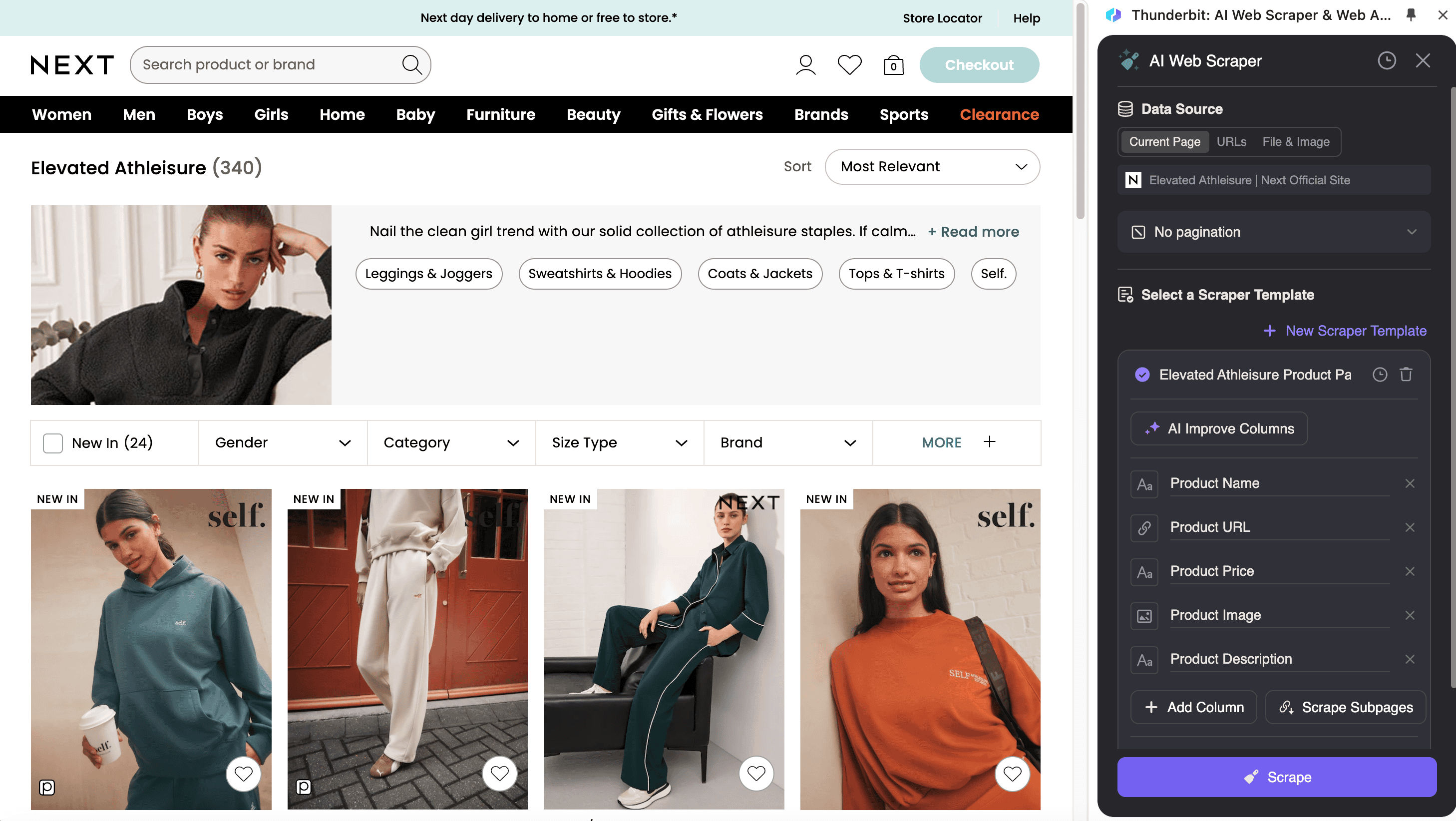This screenshot has width=1456, height=821.
Task: Toggle the Elevated Athleisure template selection
Action: (x=1142, y=375)
